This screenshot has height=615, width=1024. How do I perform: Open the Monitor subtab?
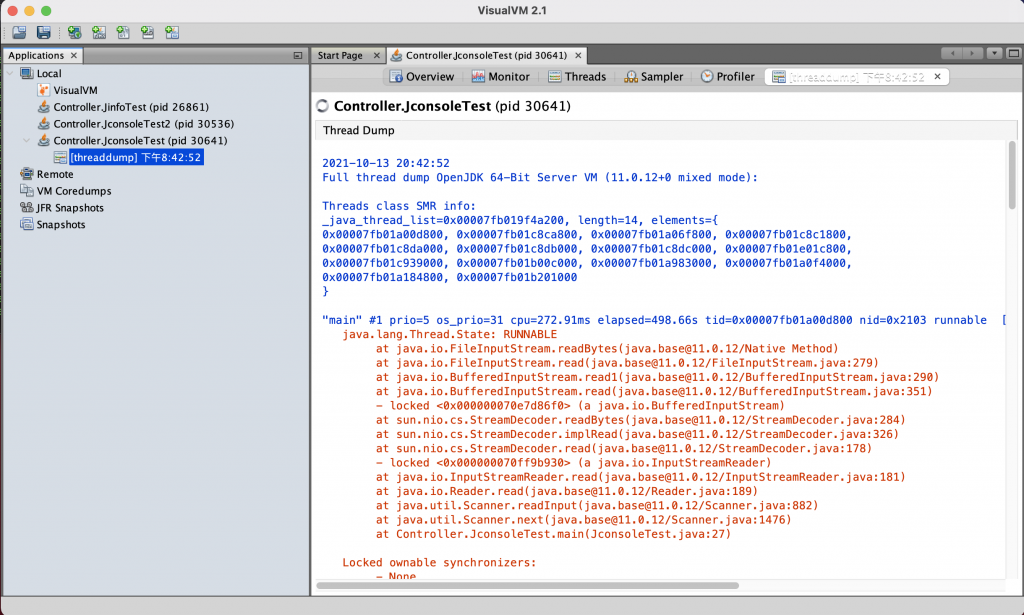coord(501,76)
